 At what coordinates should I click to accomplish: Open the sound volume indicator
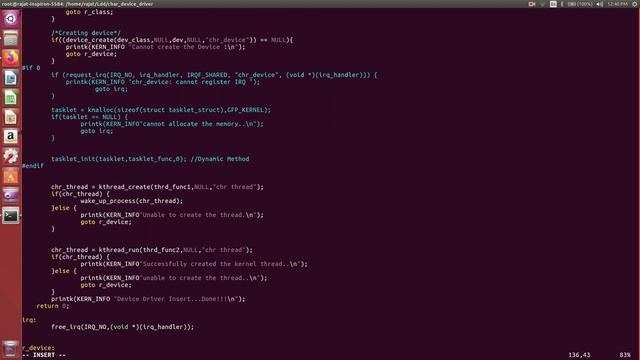(600, 4)
